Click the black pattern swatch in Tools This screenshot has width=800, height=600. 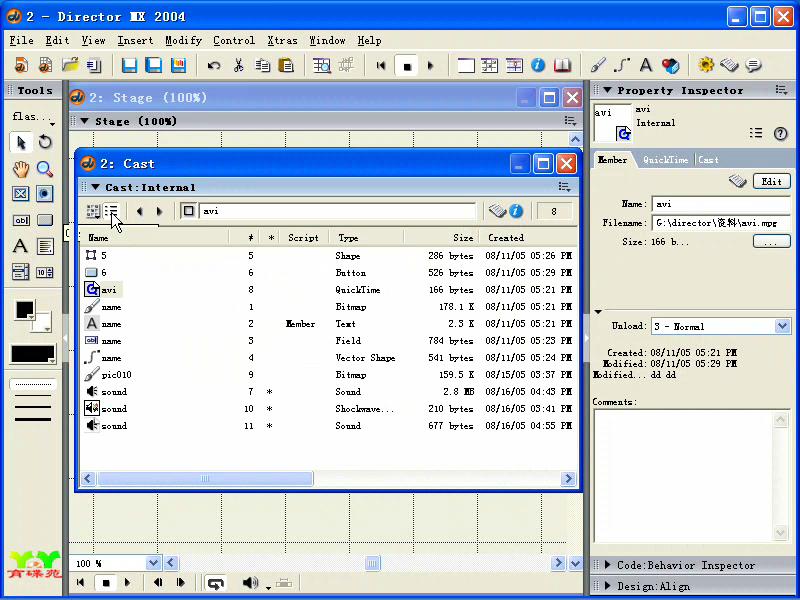coord(33,354)
